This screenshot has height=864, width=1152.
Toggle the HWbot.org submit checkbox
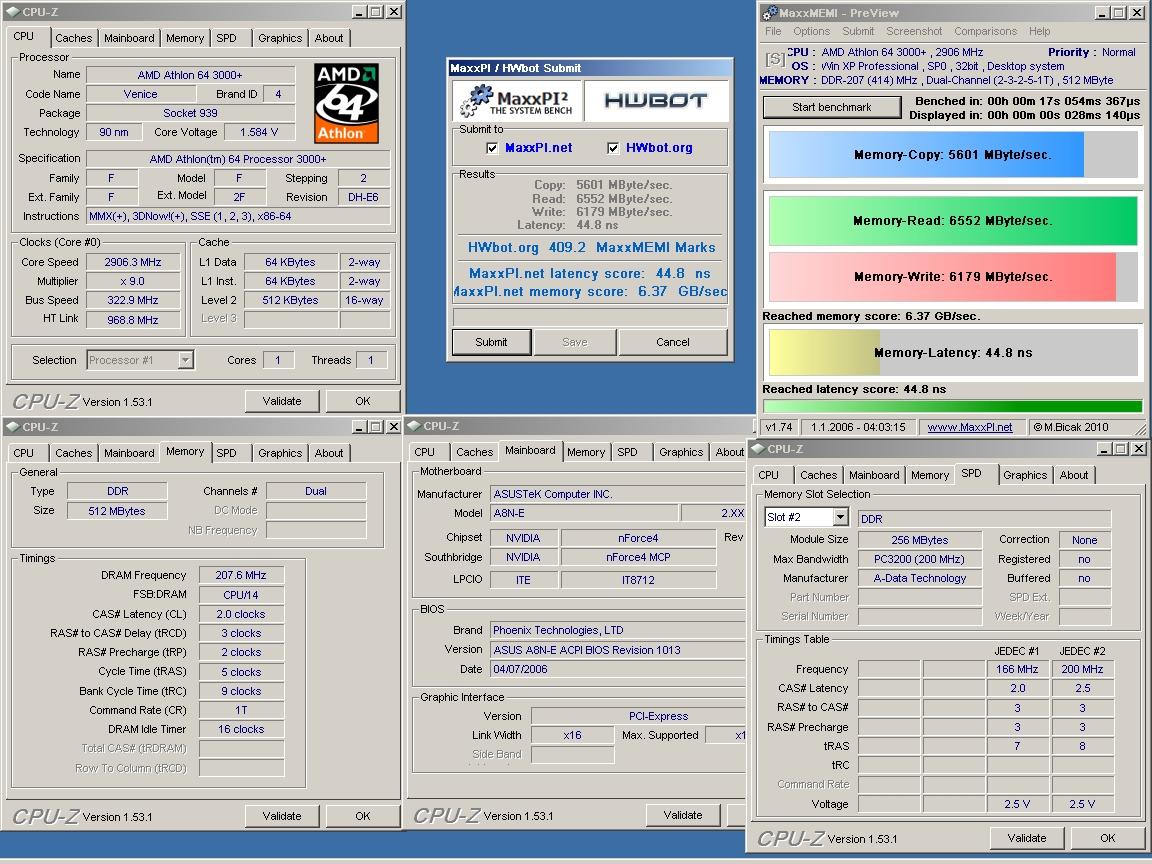coord(613,148)
